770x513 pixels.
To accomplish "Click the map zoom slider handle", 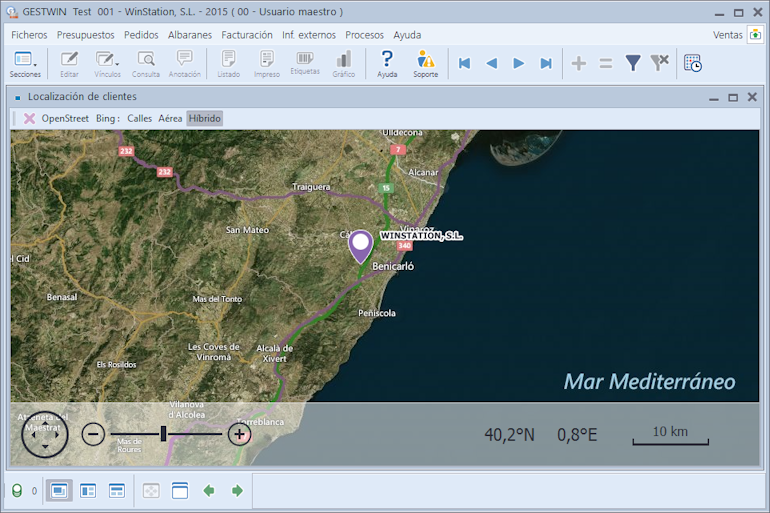I will pyautogui.click(x=163, y=433).
